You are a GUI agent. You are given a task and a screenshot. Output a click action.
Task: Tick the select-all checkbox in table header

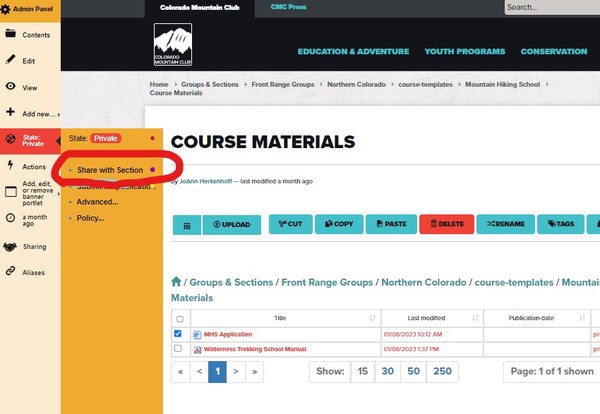(180, 319)
